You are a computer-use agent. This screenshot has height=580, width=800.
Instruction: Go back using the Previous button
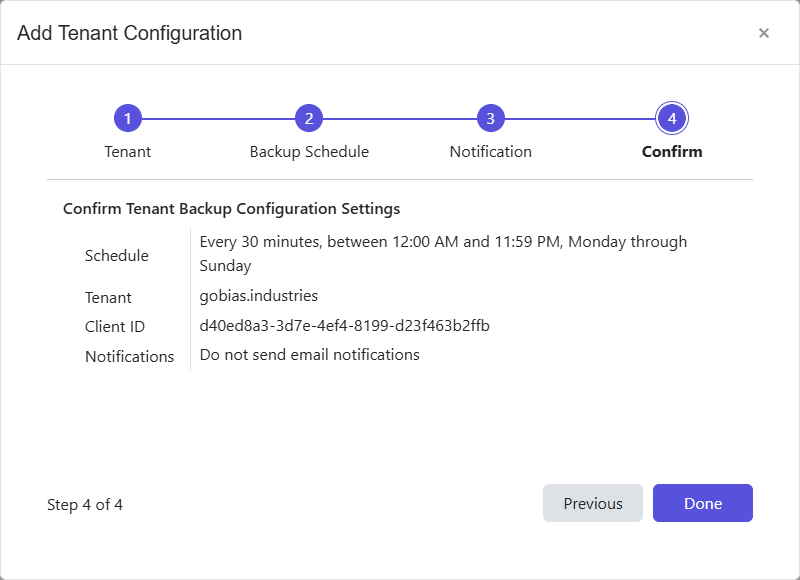[593, 503]
